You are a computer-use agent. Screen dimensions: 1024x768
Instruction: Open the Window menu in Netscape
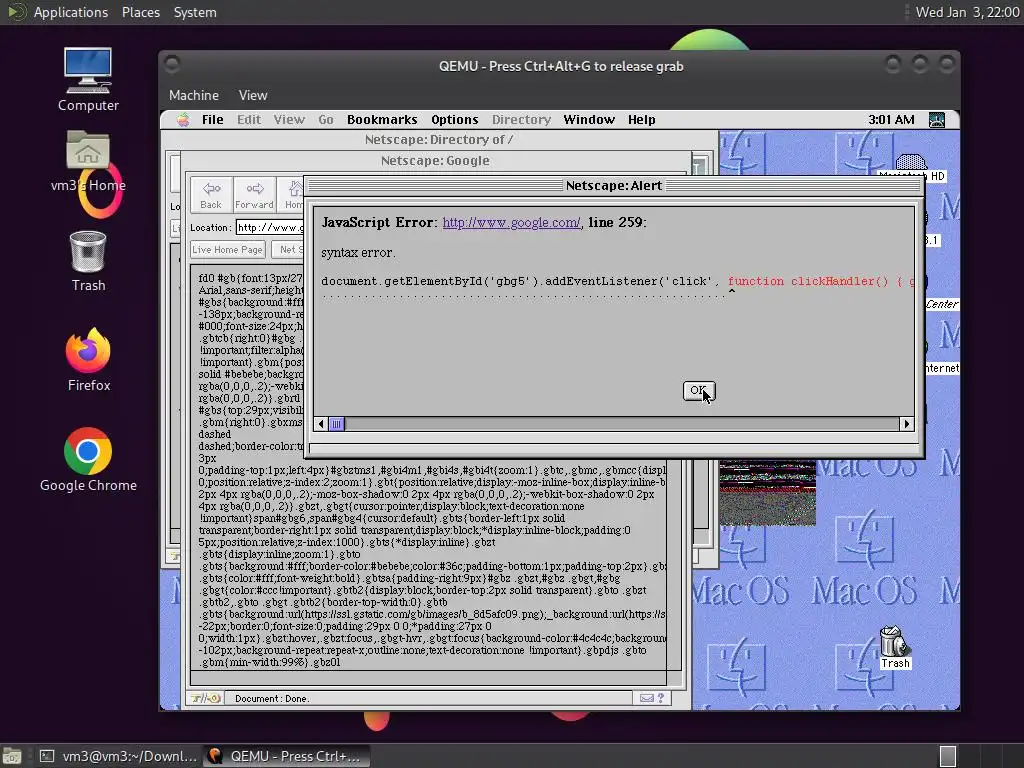[589, 120]
